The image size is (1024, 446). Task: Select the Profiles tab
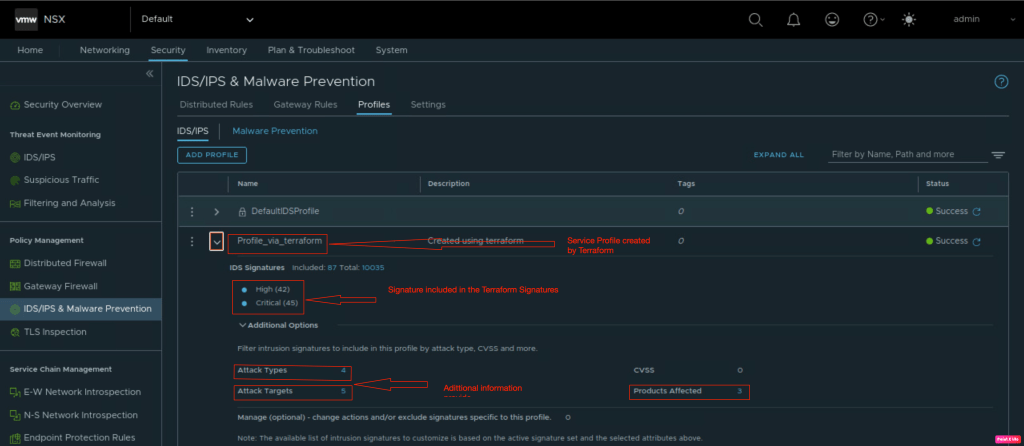[x=374, y=104]
